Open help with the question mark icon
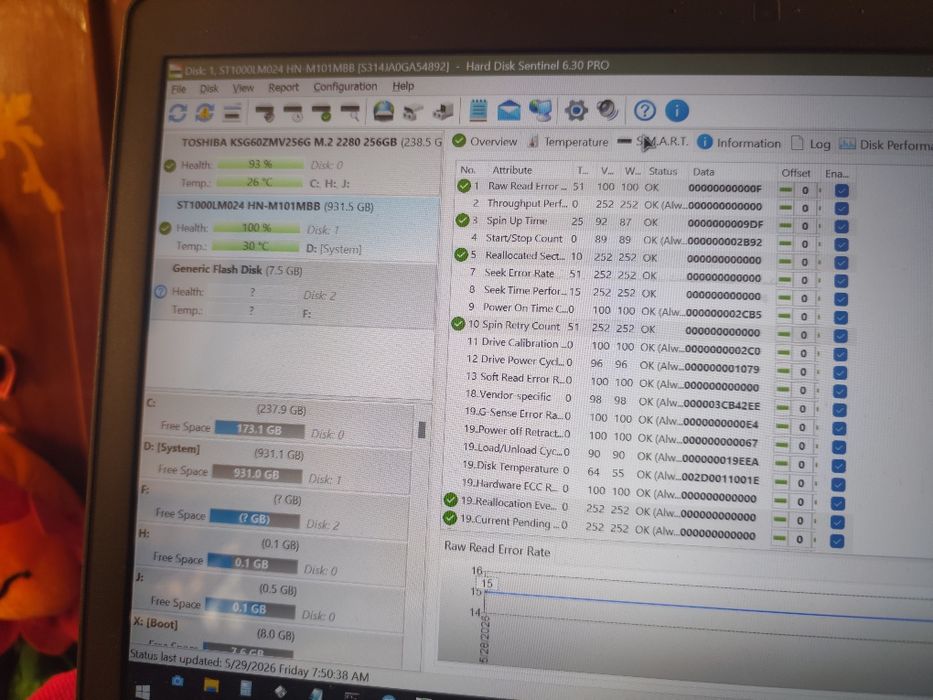Screen dimensions: 933x700 [x=644, y=111]
